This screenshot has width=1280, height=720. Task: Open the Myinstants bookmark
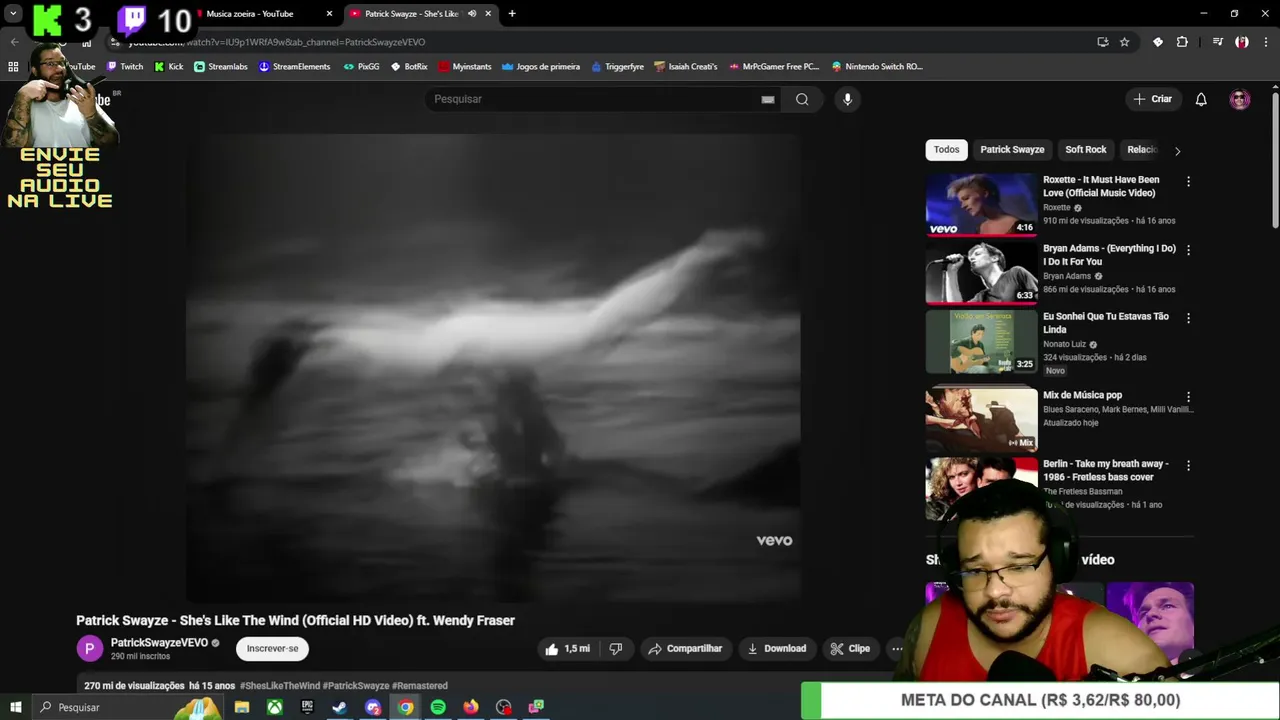[465, 67]
